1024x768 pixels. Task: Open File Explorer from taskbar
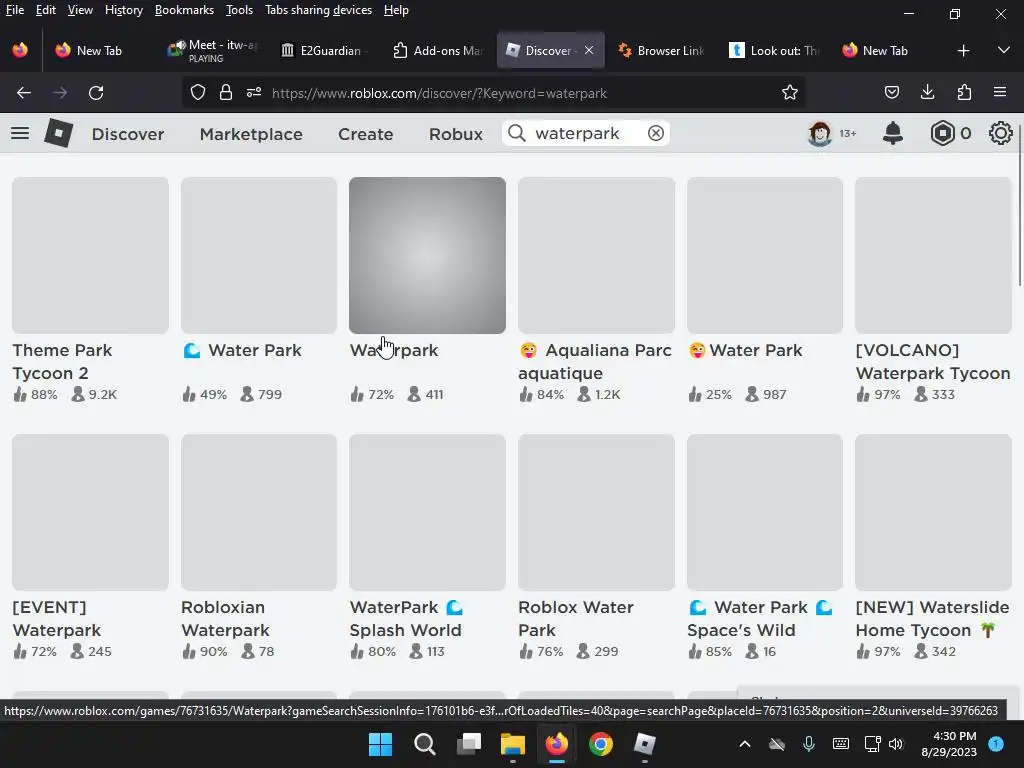[513, 744]
